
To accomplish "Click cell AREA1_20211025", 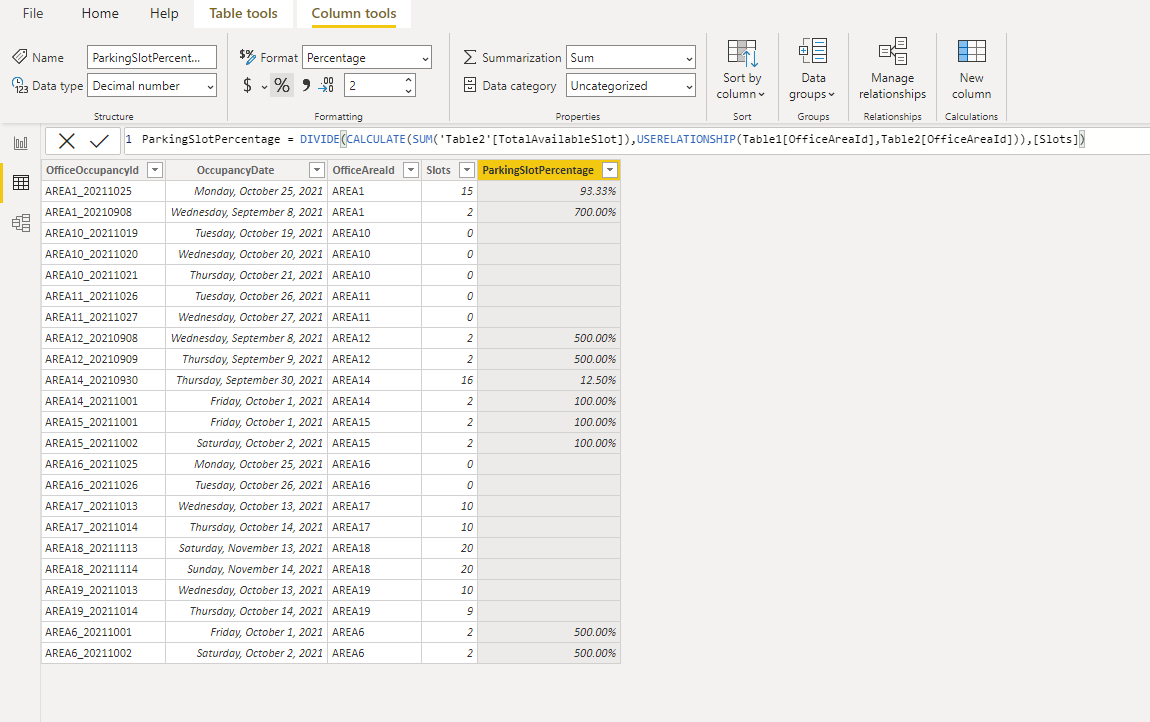I will (103, 191).
